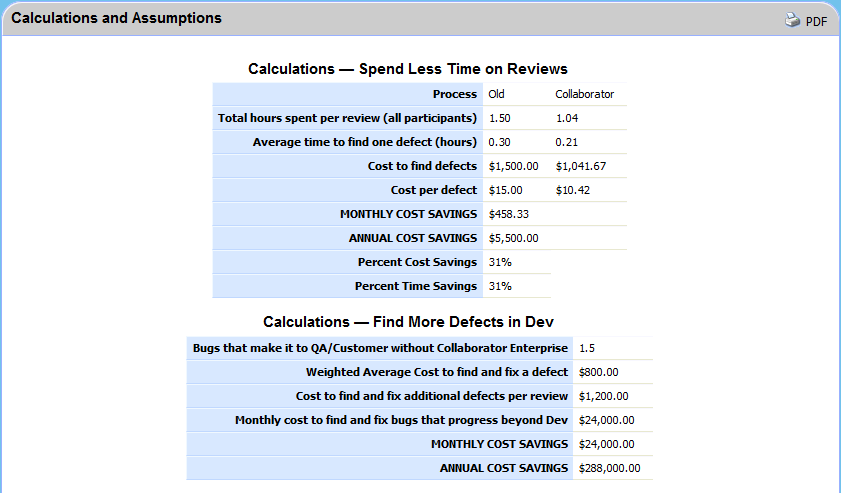841x493 pixels.
Task: Click the 0.30 average time value
Action: (x=498, y=142)
